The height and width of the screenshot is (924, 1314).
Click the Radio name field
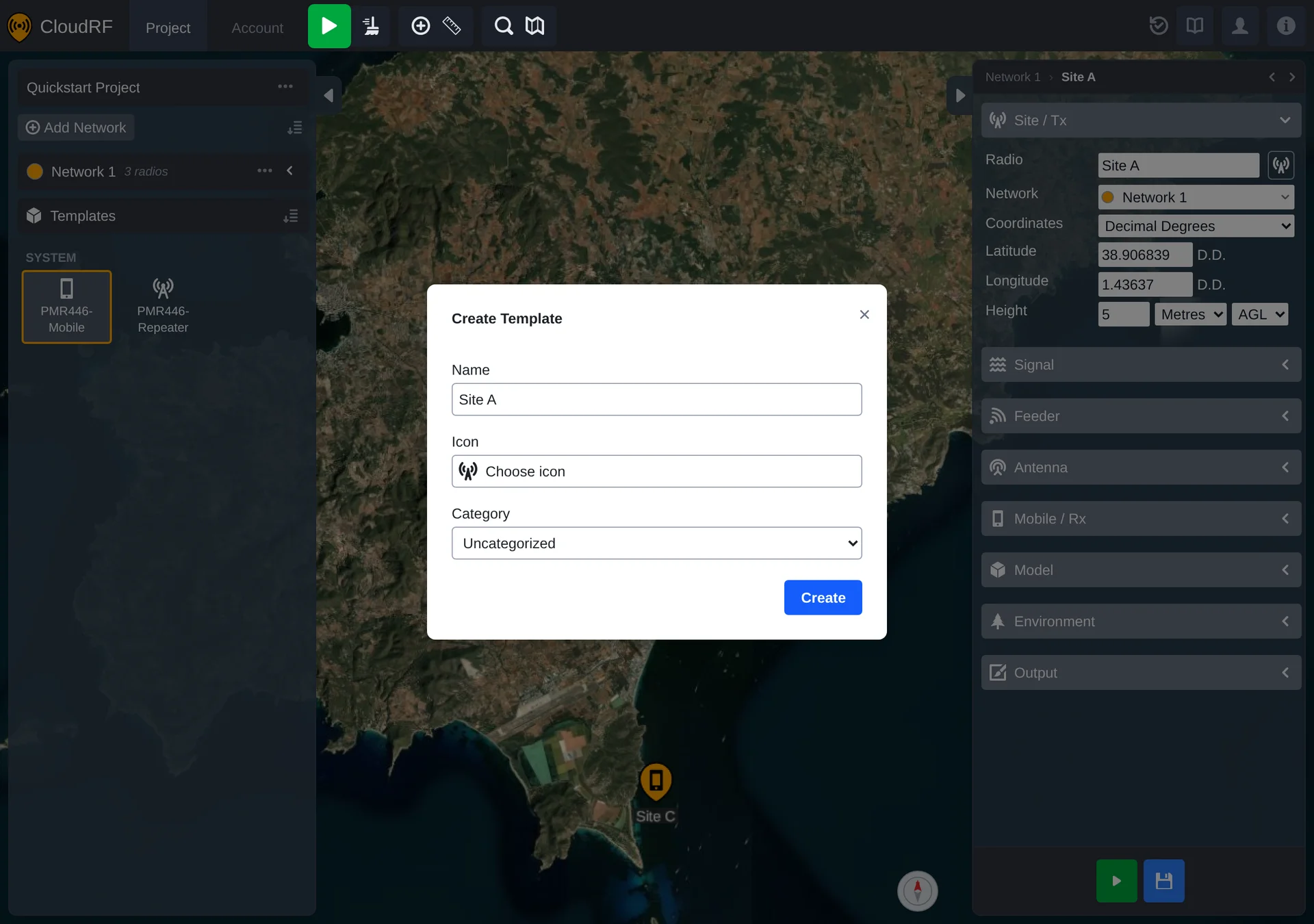click(x=1178, y=165)
